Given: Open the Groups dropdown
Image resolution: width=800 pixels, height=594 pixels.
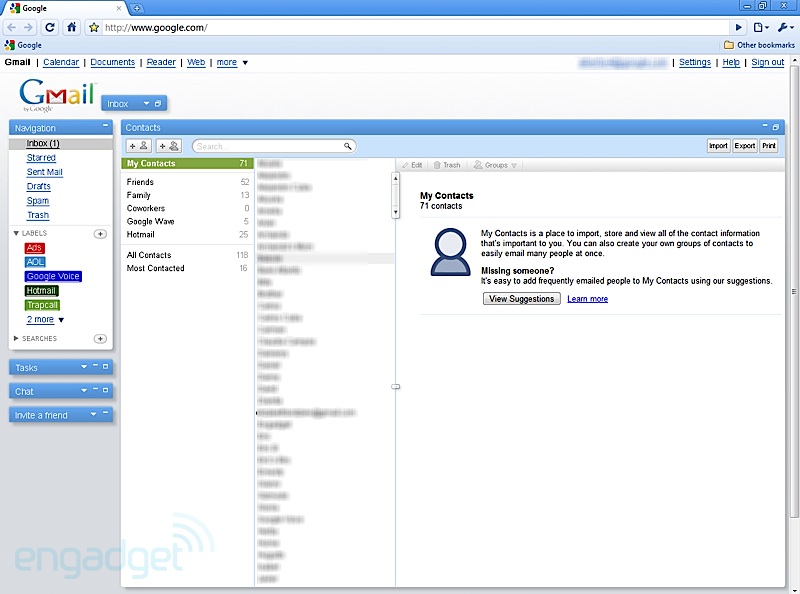Looking at the screenshot, I should 495,165.
